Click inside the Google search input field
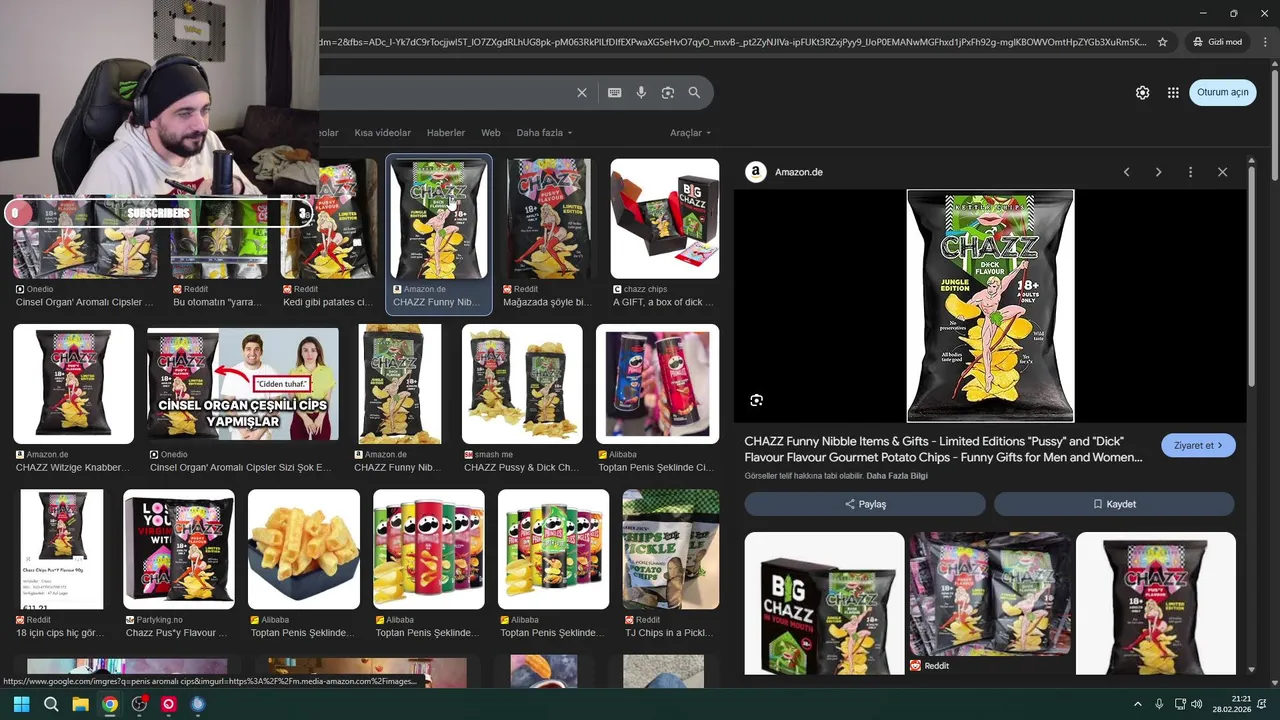Viewport: 1280px width, 720px height. 445,93
